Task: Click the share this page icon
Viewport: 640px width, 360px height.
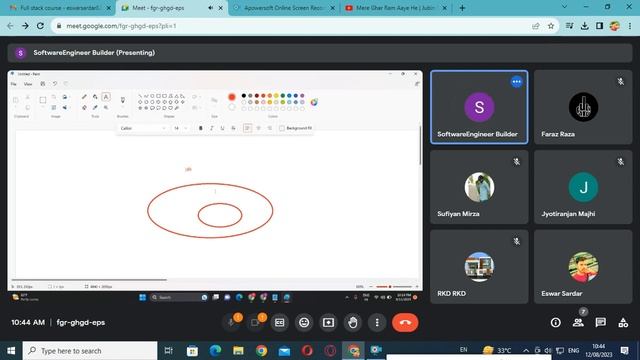Action: [x=536, y=26]
